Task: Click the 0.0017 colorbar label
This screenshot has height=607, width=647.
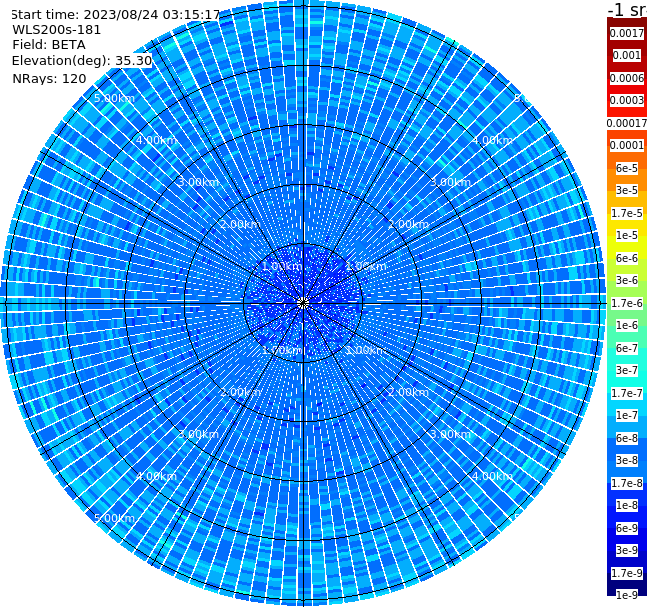Action: click(x=627, y=33)
